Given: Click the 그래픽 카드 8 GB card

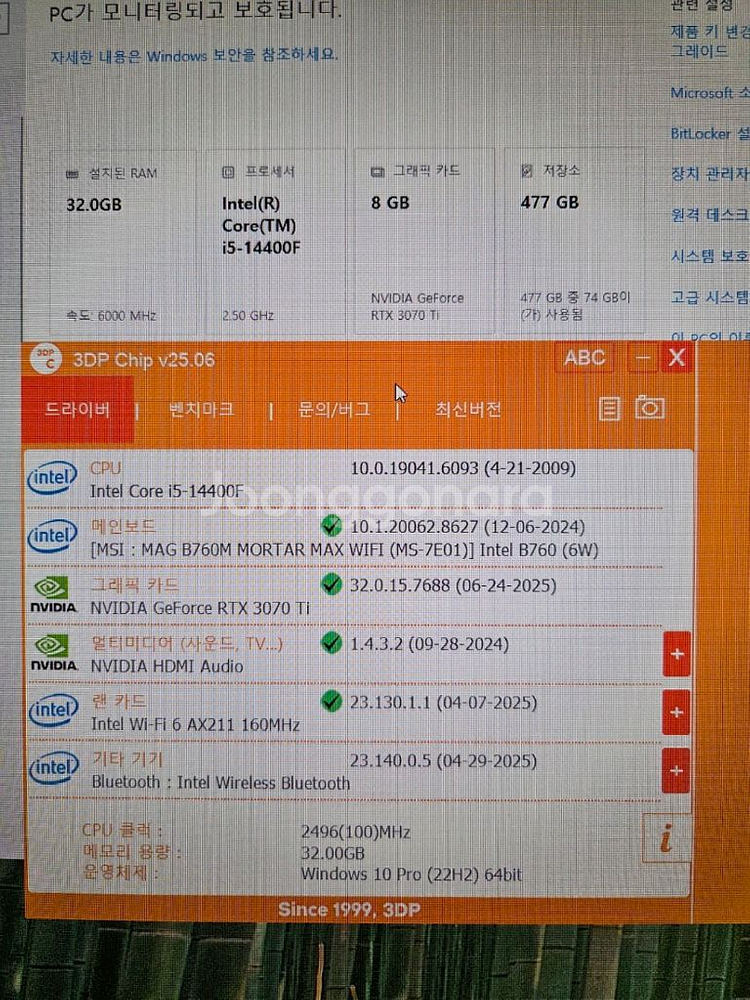Looking at the screenshot, I should 424,242.
